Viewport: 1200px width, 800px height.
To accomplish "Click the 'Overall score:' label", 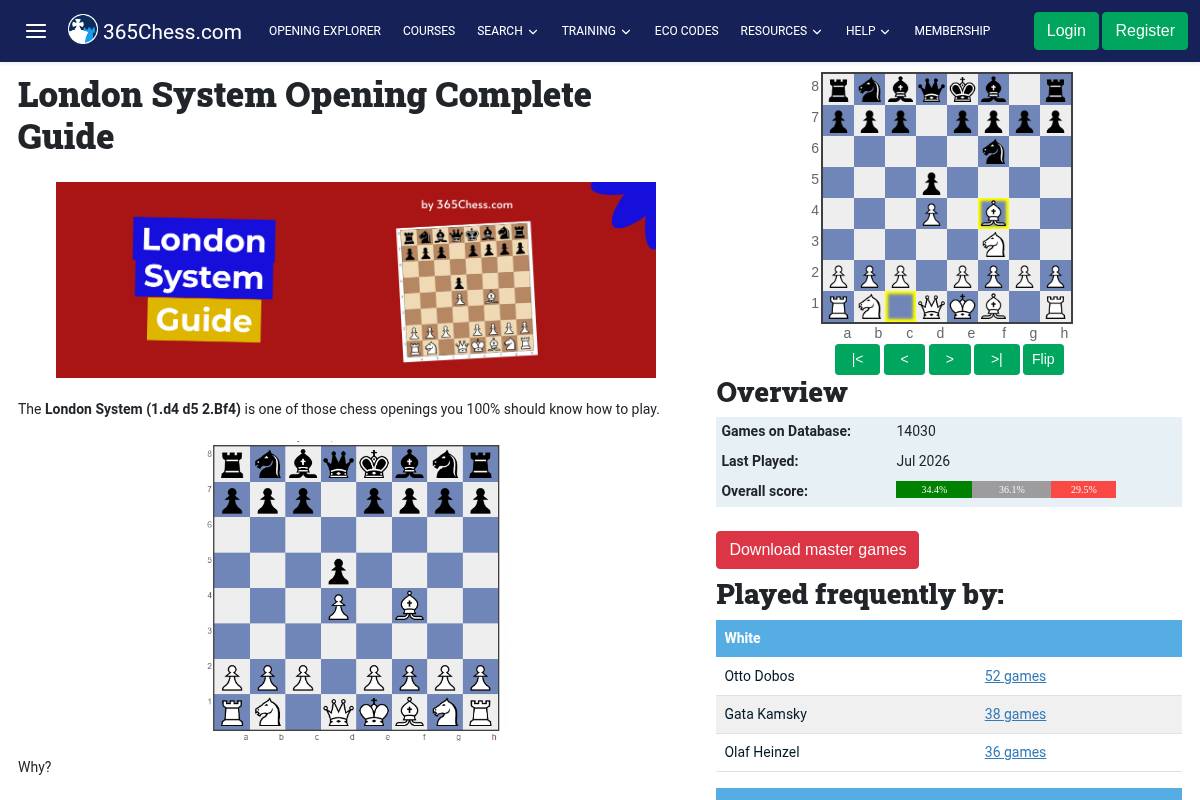I will point(764,491).
